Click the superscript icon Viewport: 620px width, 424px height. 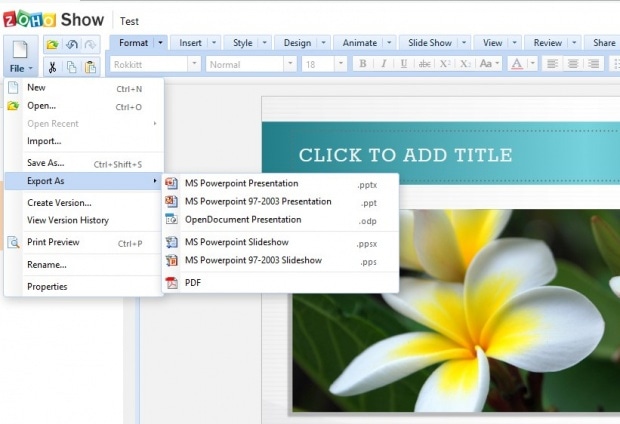[446, 64]
